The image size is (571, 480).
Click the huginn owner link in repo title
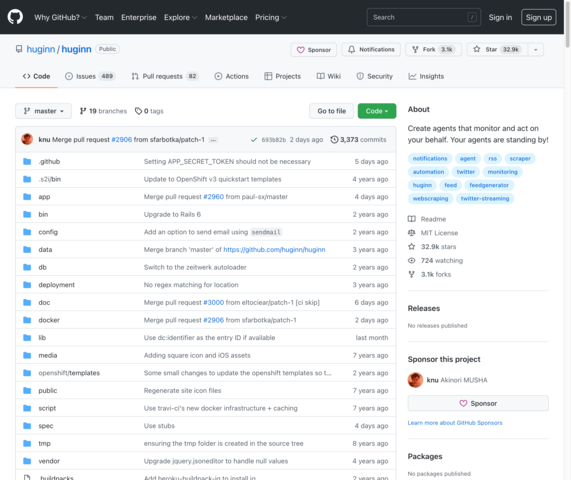coord(40,49)
